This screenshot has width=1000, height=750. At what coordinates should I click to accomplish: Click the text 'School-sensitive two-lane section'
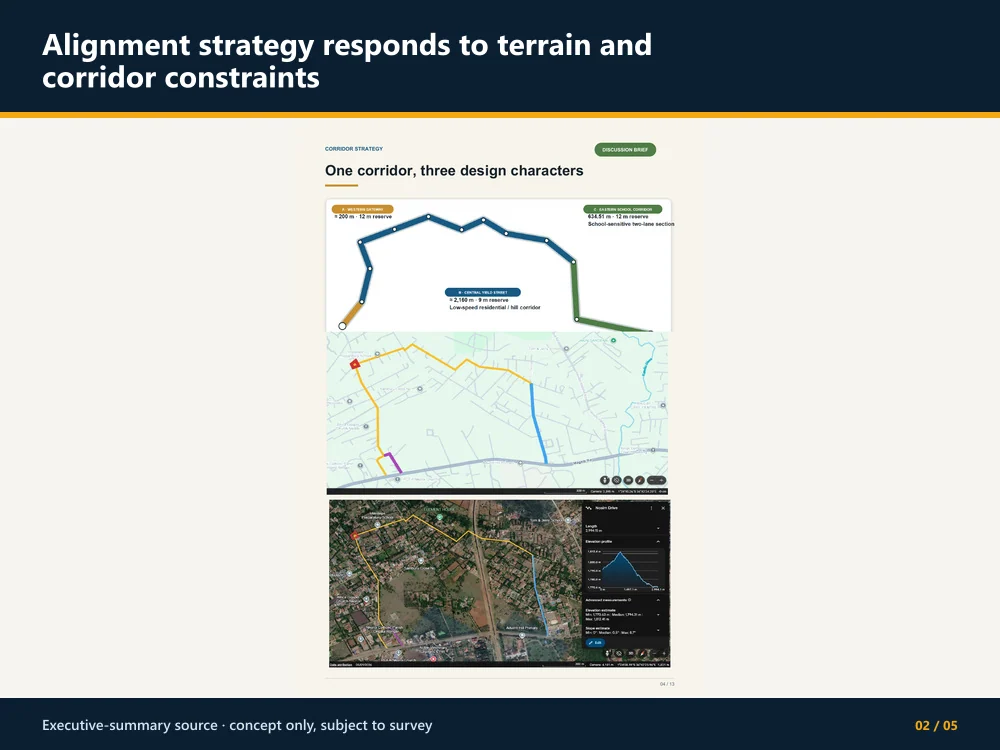tap(631, 224)
